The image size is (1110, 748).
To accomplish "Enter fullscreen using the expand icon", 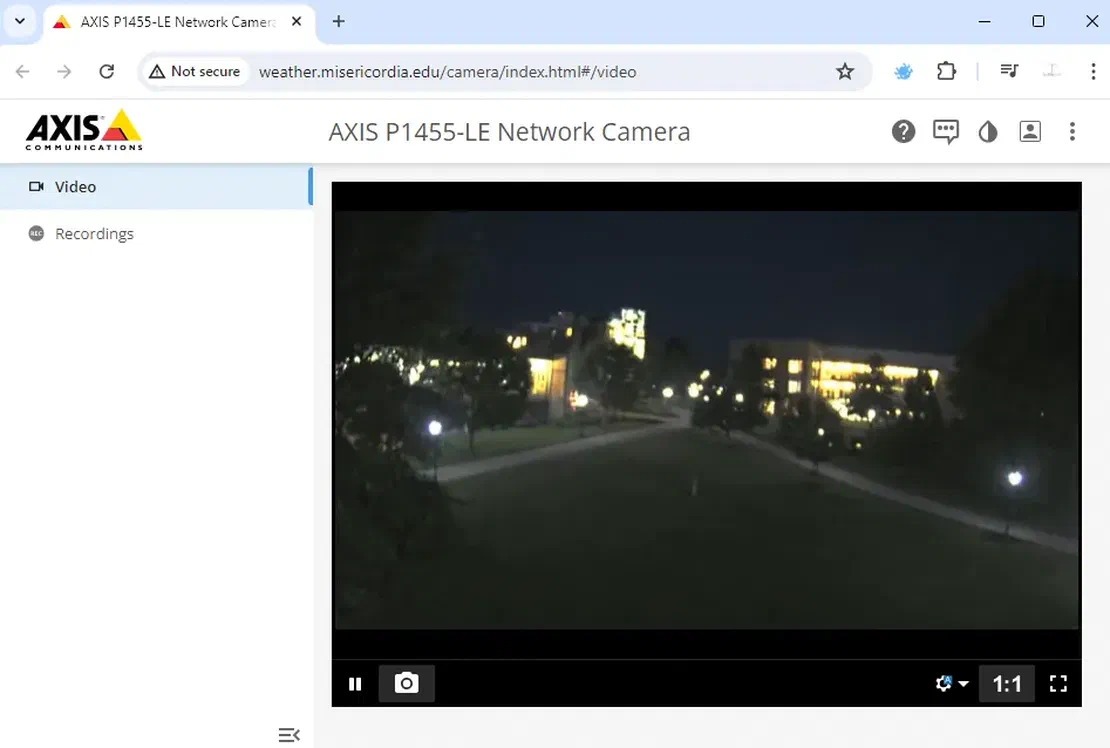I will (1058, 683).
